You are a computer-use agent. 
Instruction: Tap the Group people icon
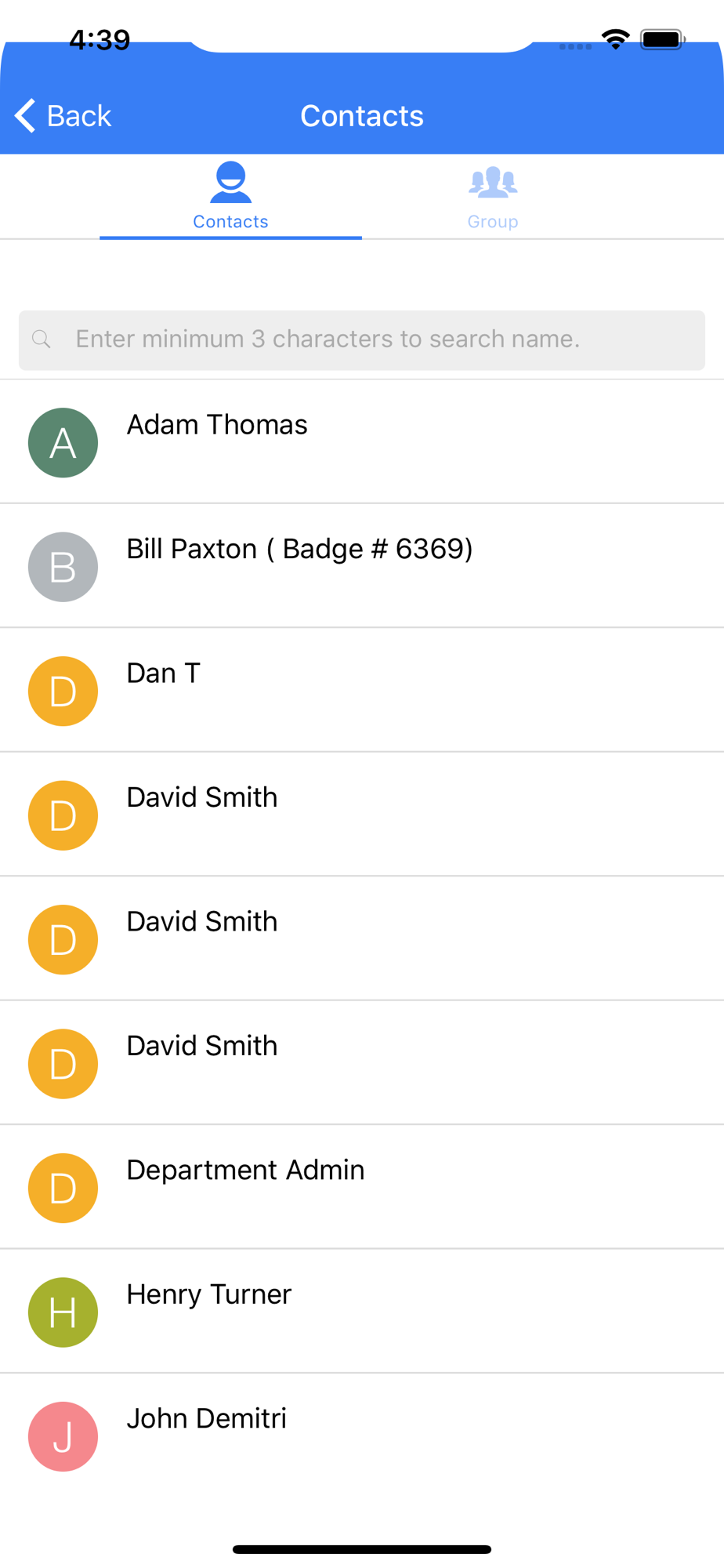coord(492,183)
